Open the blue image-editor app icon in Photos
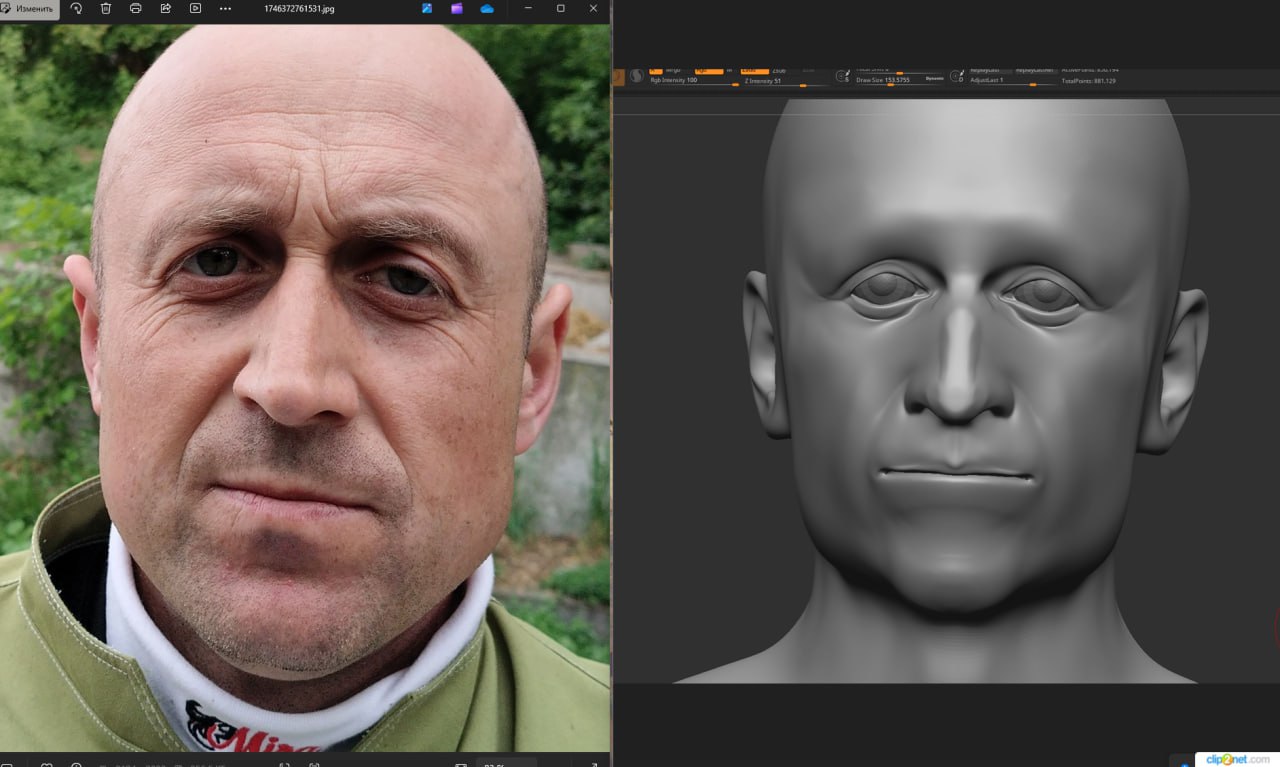This screenshot has width=1280, height=767. pyautogui.click(x=427, y=8)
